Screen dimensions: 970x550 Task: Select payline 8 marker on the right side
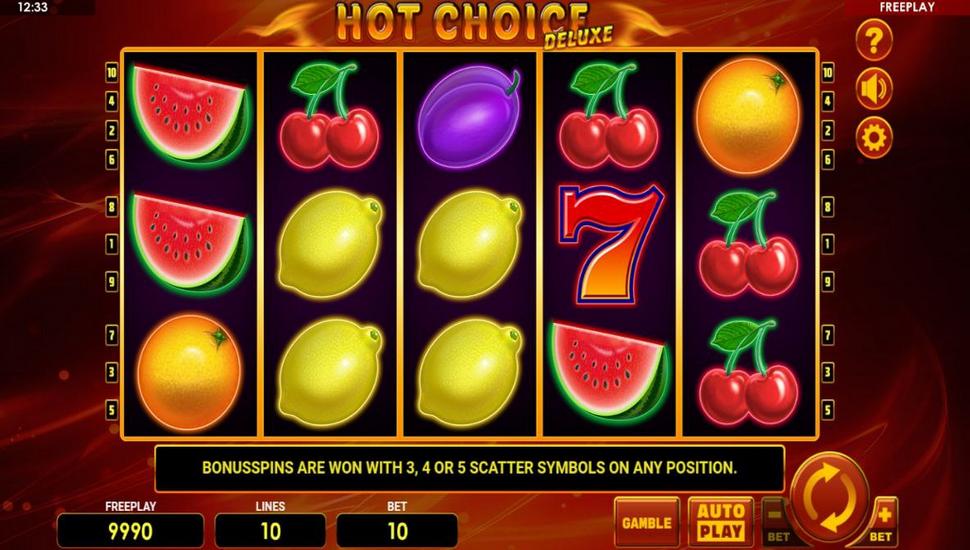pyautogui.click(x=828, y=207)
